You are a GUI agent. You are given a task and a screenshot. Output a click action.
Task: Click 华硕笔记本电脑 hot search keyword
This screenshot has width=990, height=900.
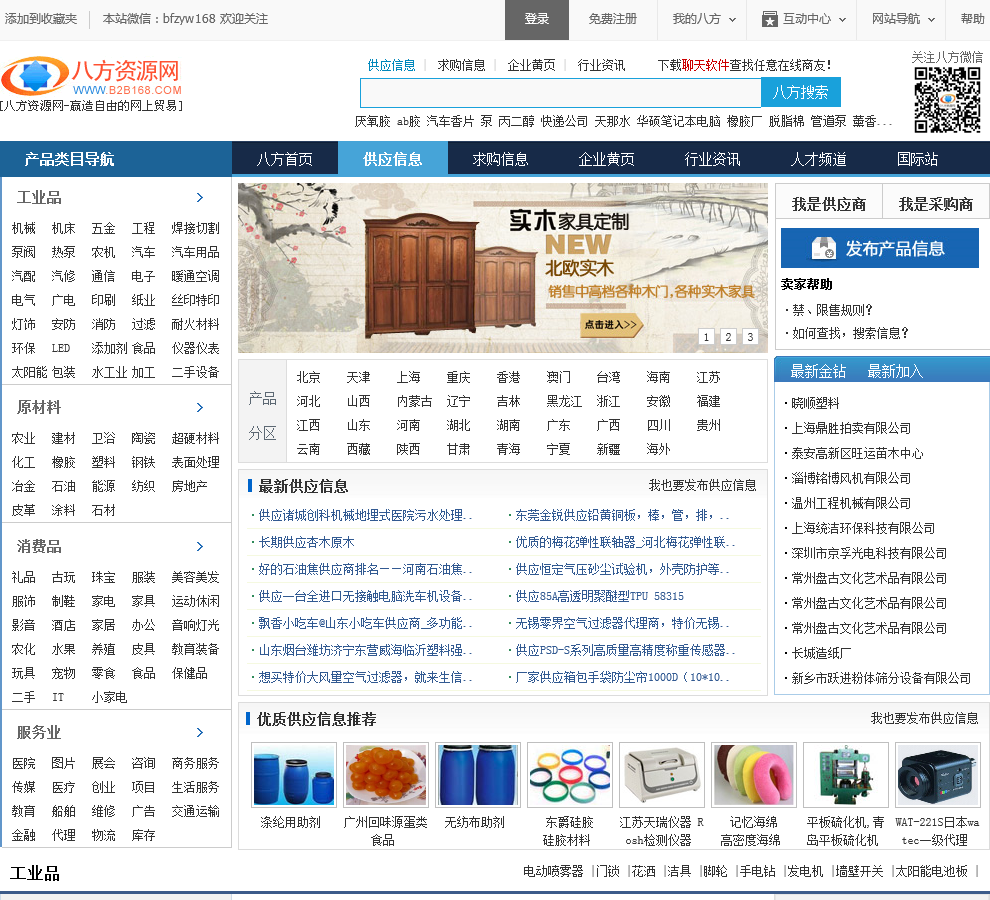(x=678, y=121)
